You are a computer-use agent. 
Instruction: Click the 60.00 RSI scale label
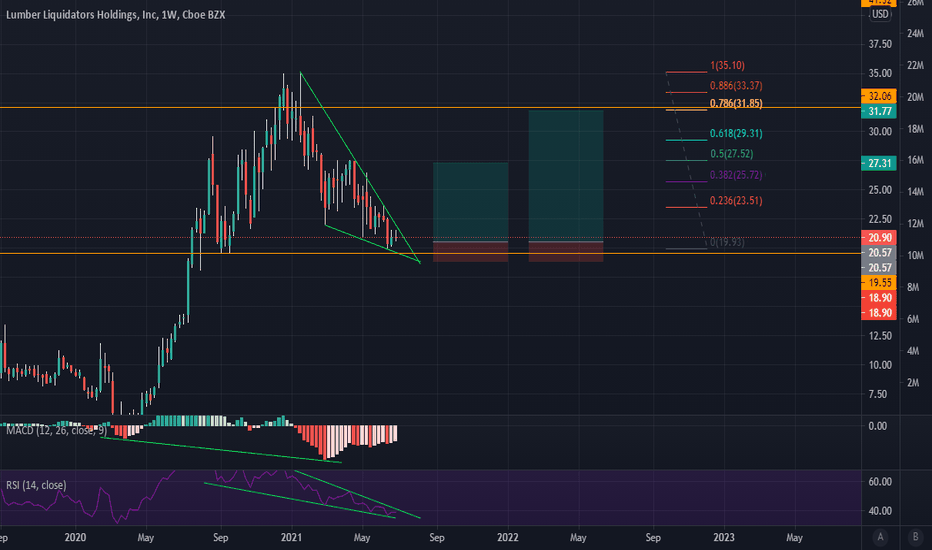pos(880,482)
